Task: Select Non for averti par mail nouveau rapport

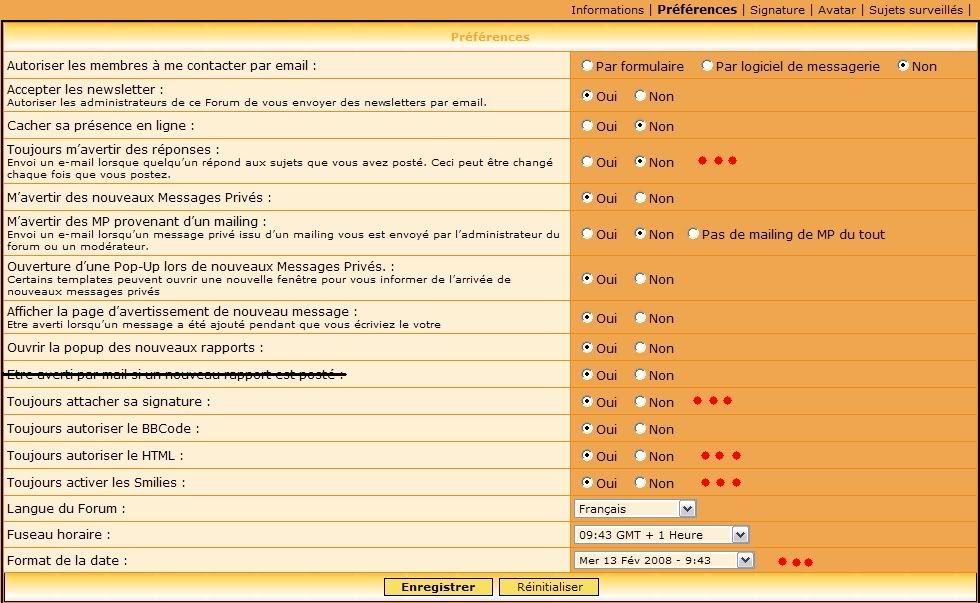Action: pyautogui.click(x=640, y=374)
